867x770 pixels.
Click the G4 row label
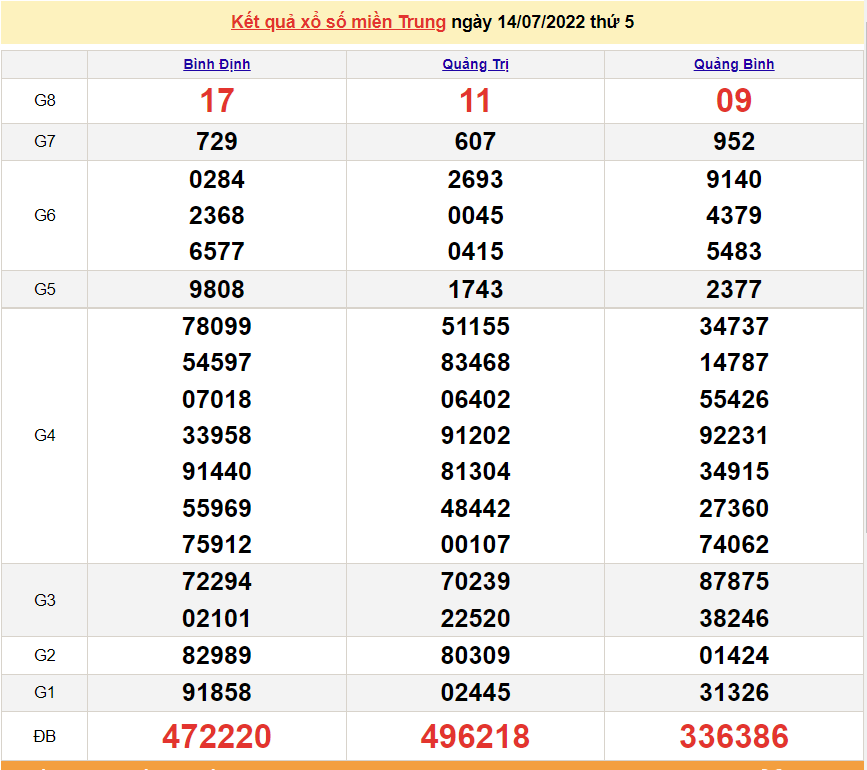pyautogui.click(x=45, y=436)
